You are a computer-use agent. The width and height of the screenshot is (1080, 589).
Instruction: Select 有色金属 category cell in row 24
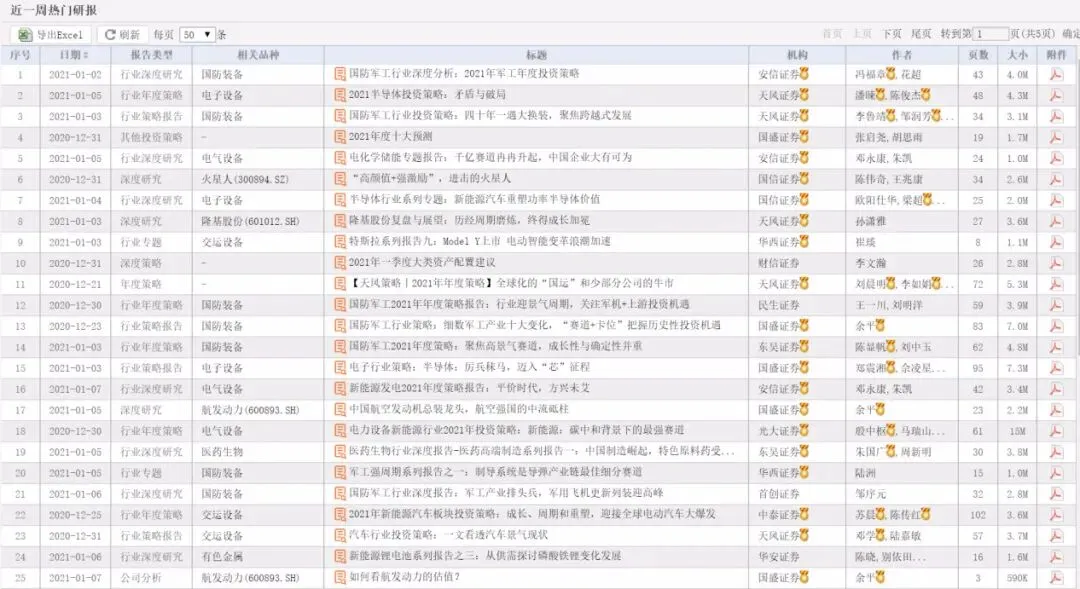coord(222,557)
